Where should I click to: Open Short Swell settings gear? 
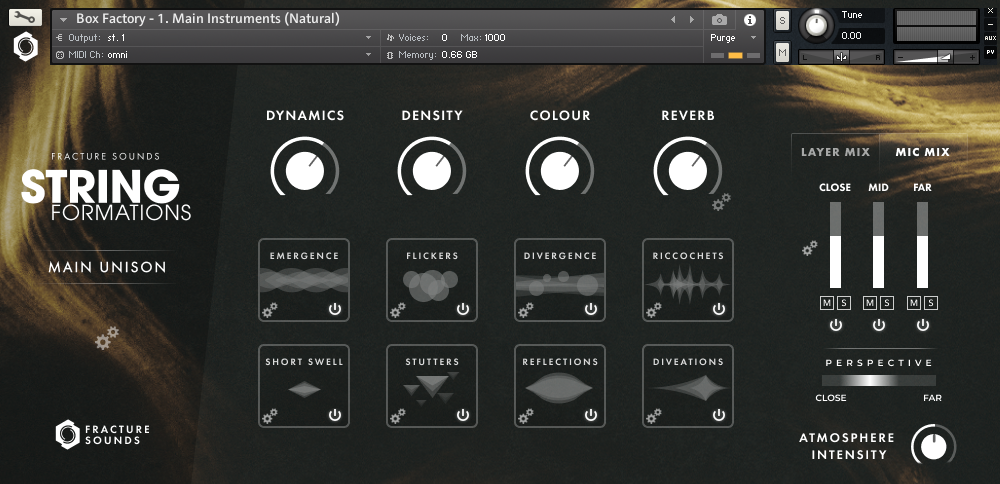(x=270, y=416)
